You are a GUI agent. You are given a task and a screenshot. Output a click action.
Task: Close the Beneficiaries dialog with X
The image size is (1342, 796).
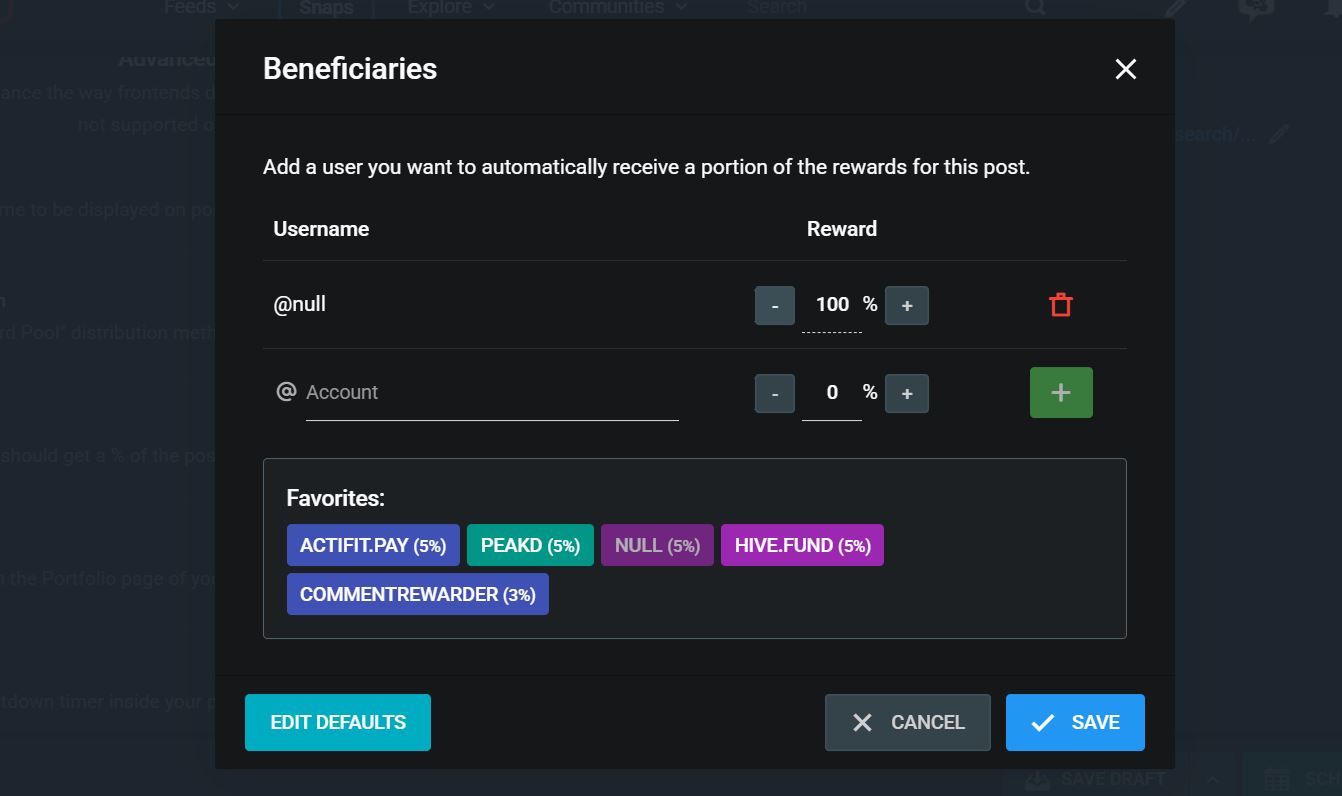point(1126,69)
